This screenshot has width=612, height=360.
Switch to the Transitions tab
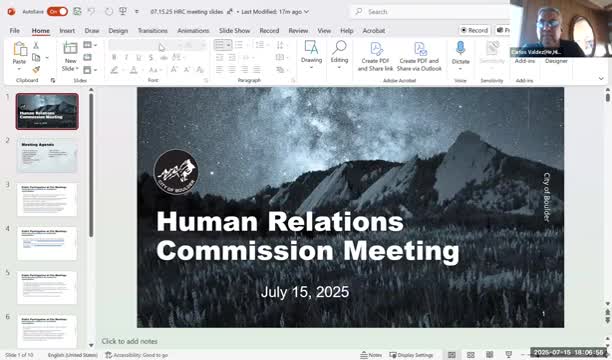pyautogui.click(x=153, y=30)
